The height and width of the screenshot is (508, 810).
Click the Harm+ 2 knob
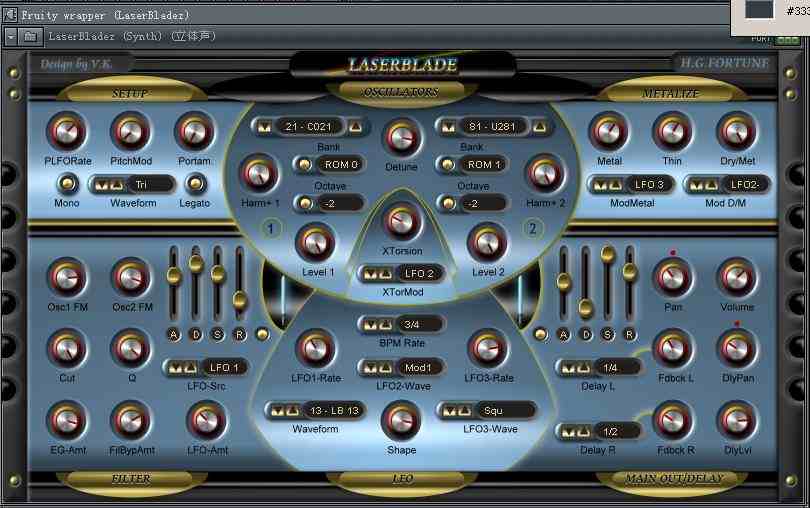(544, 174)
